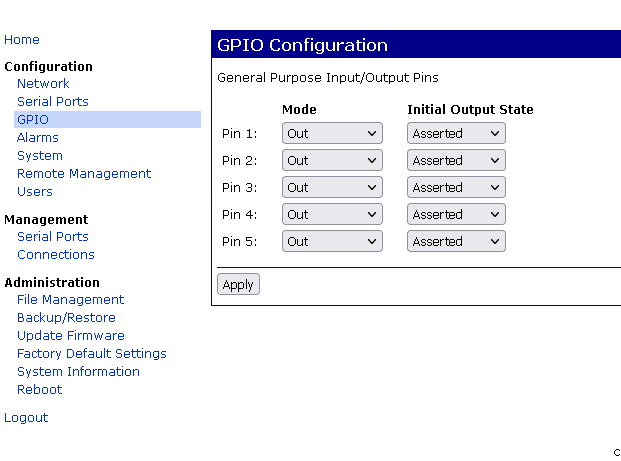Open the Users configuration page

(x=34, y=192)
